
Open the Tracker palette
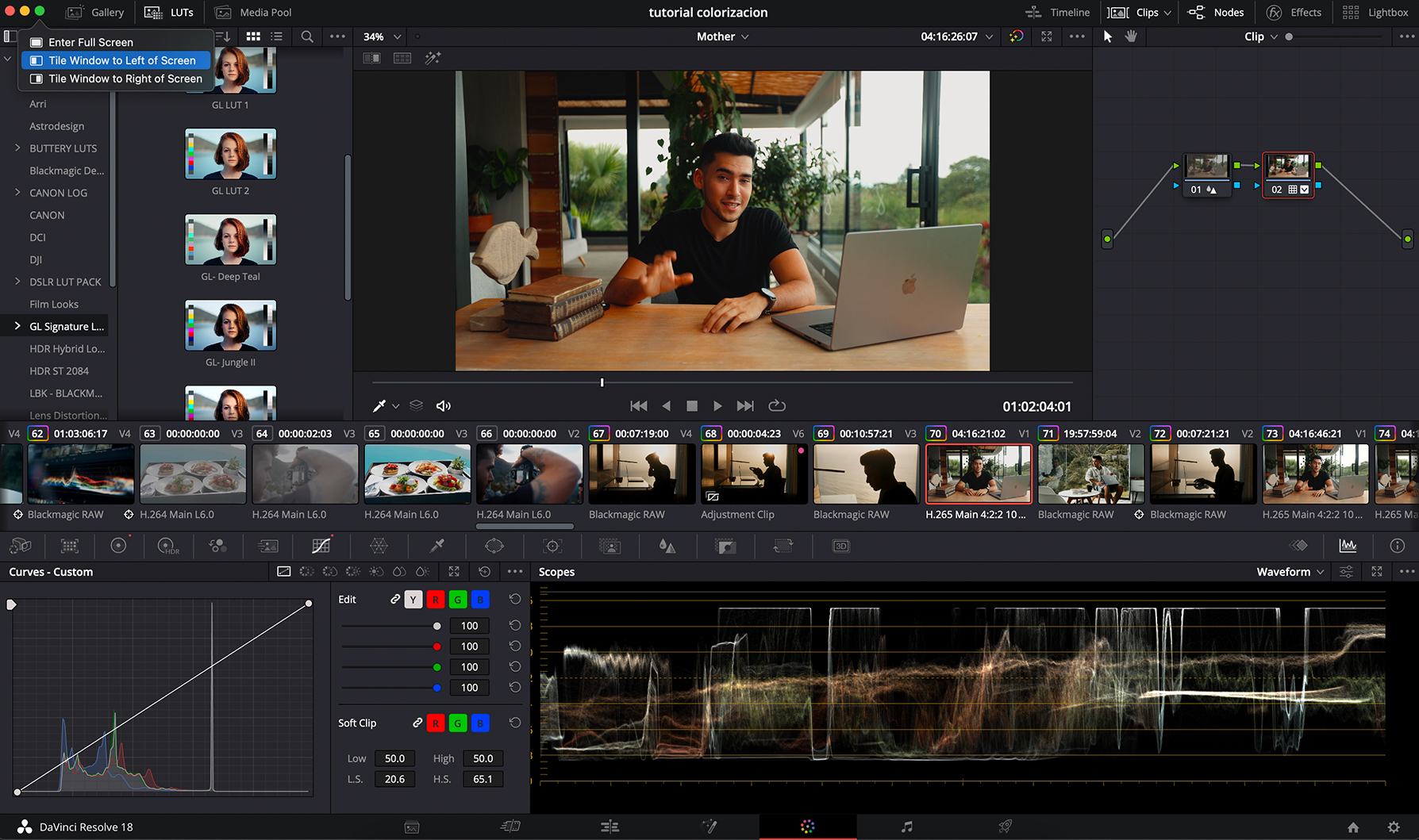(x=552, y=546)
